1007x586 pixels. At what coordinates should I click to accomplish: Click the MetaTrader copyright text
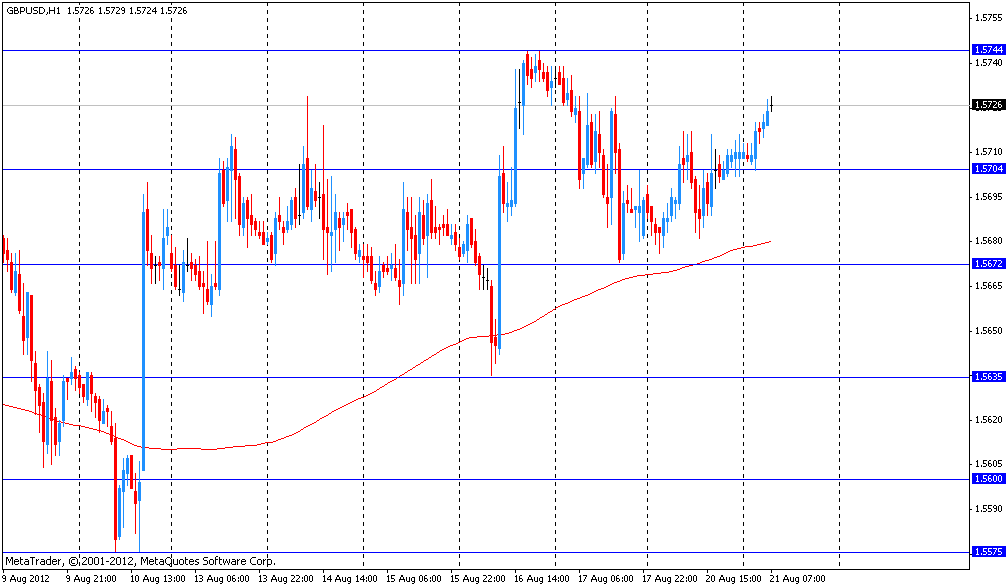point(140,561)
